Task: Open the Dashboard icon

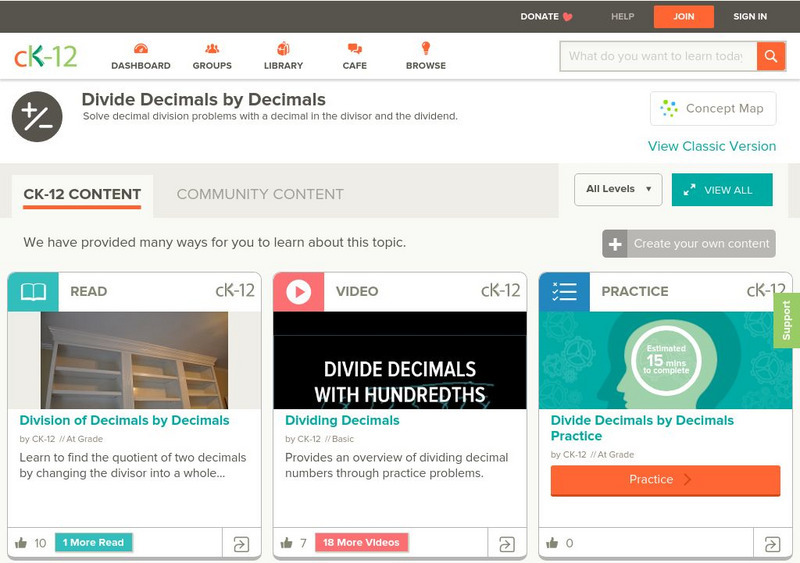Action: point(141,48)
